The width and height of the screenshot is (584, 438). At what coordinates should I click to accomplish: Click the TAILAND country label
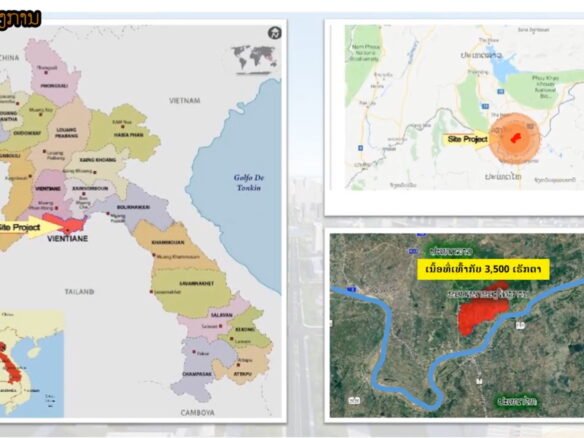click(79, 292)
